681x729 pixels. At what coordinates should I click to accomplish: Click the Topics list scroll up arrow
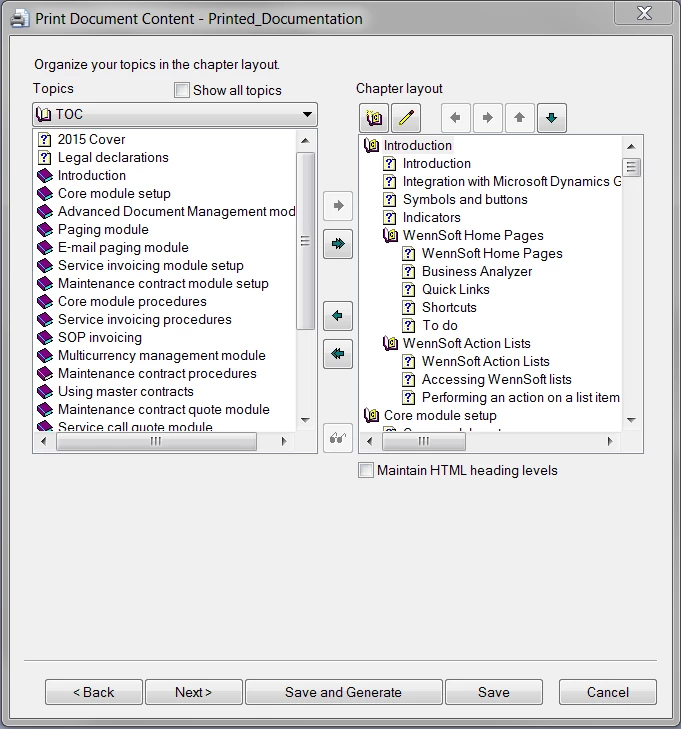click(305, 140)
